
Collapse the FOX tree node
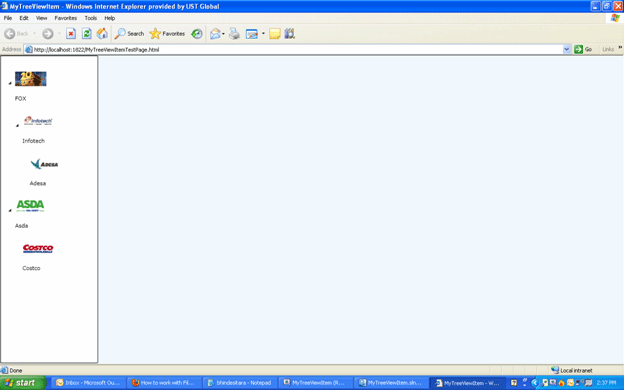pos(10,83)
